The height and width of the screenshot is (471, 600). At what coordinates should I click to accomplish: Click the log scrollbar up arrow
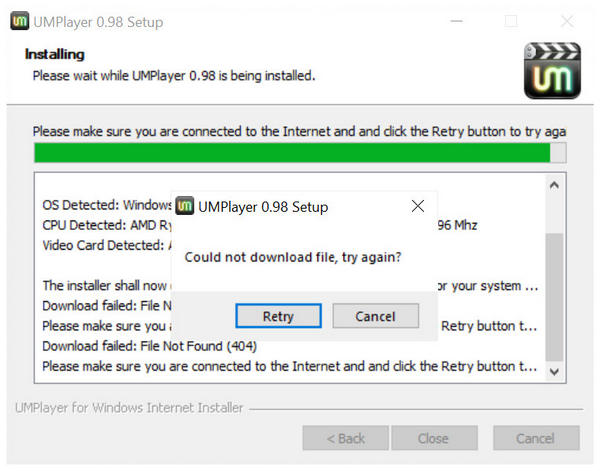[x=554, y=186]
